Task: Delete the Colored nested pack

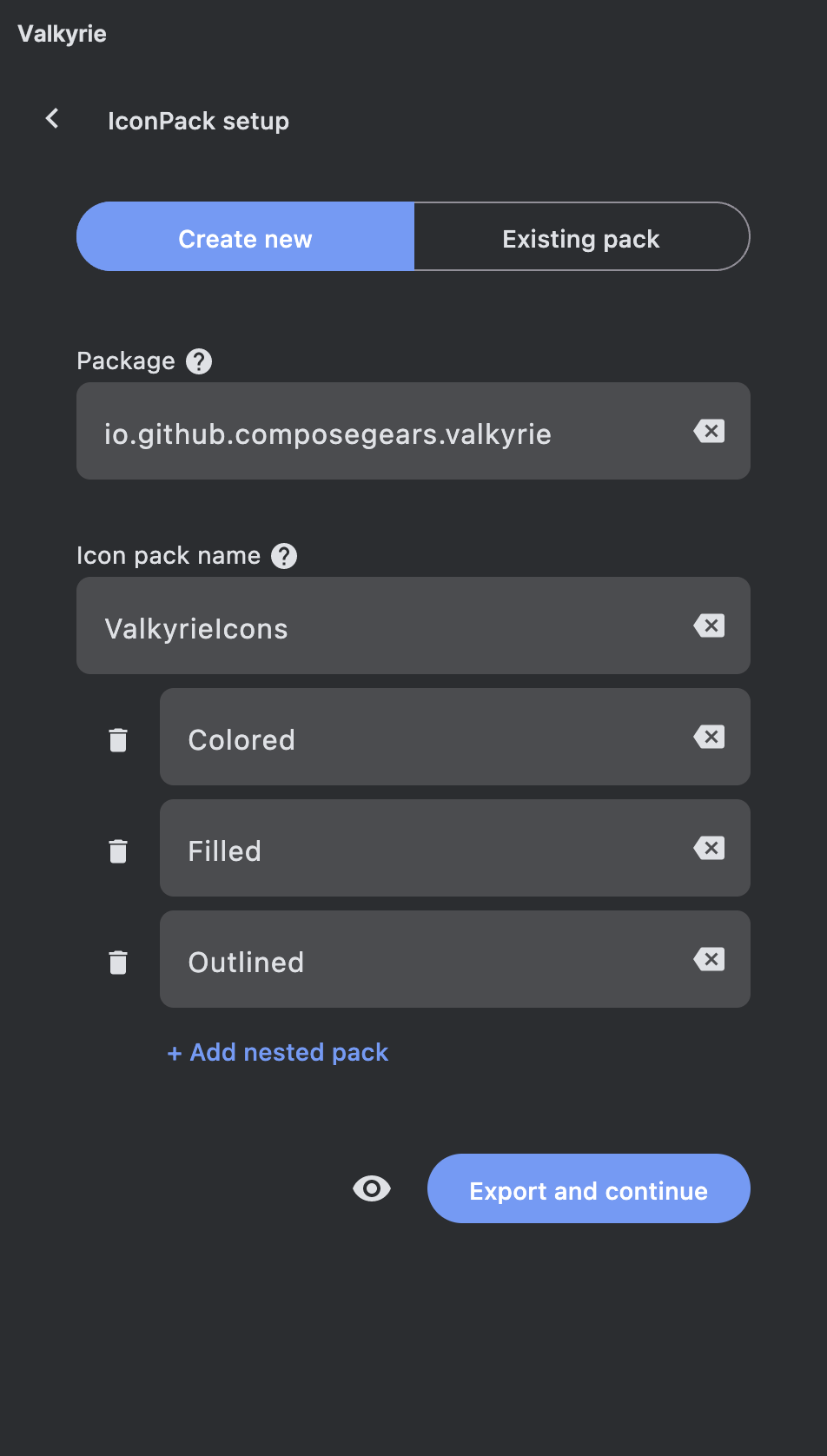Action: click(x=118, y=739)
